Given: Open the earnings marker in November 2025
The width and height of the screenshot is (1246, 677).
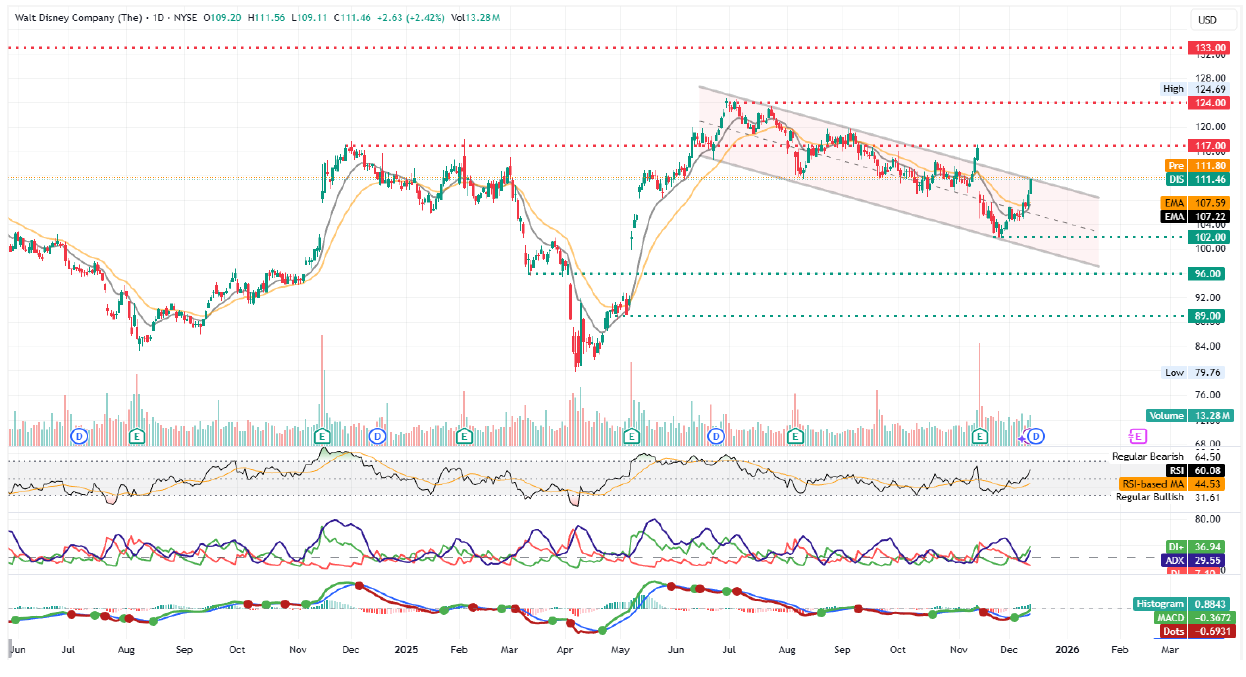Looking at the screenshot, I should click(x=980, y=436).
